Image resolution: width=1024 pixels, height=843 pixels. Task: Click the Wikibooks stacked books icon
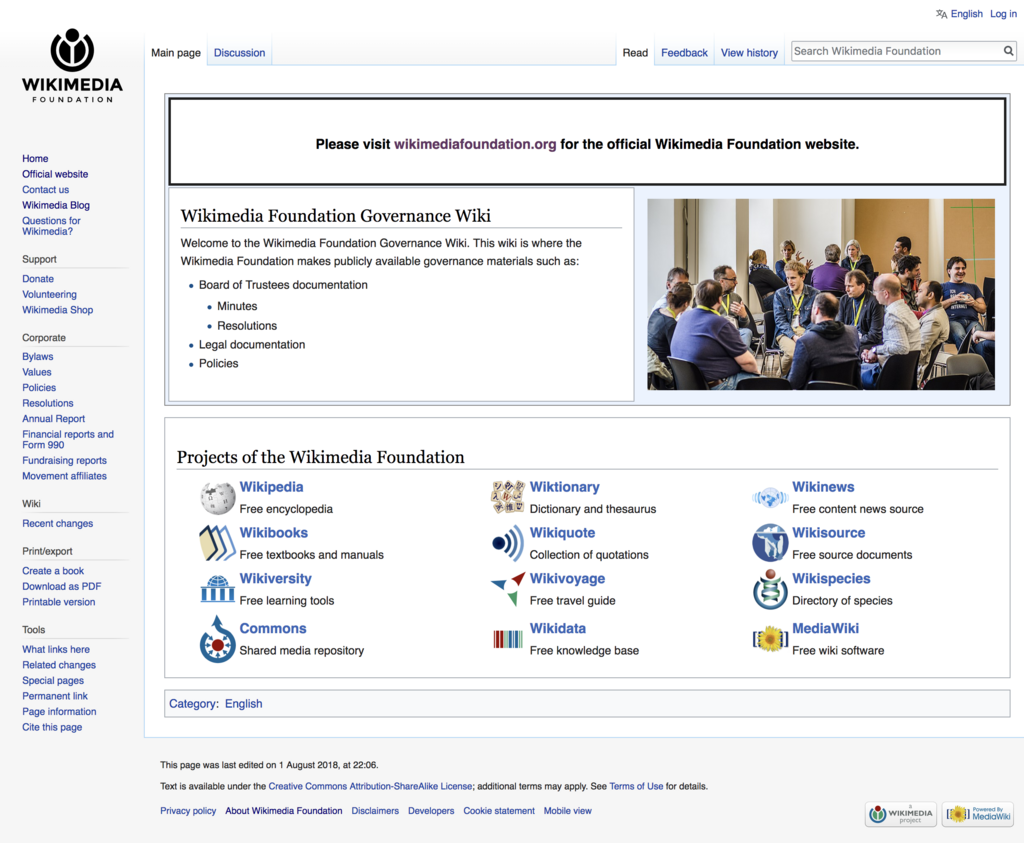(x=217, y=543)
